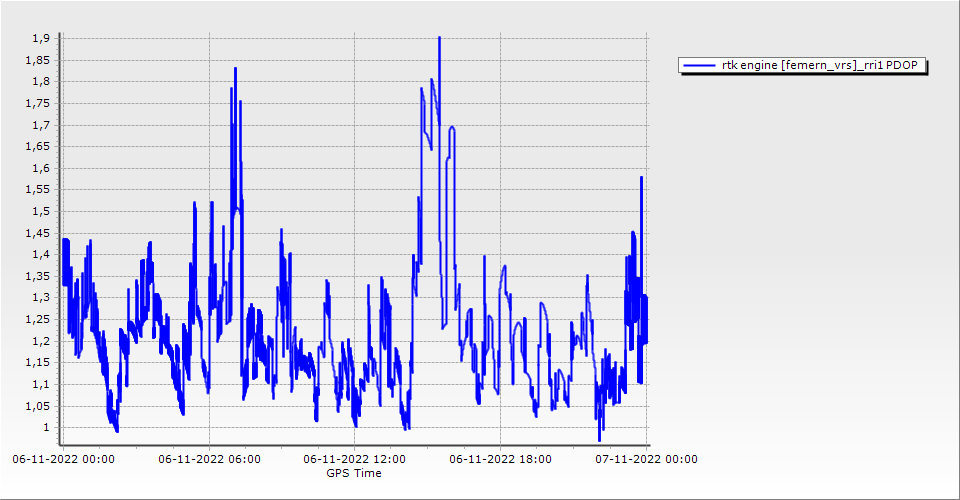Click the 06-11-2022 06:00 time label

tap(210, 459)
